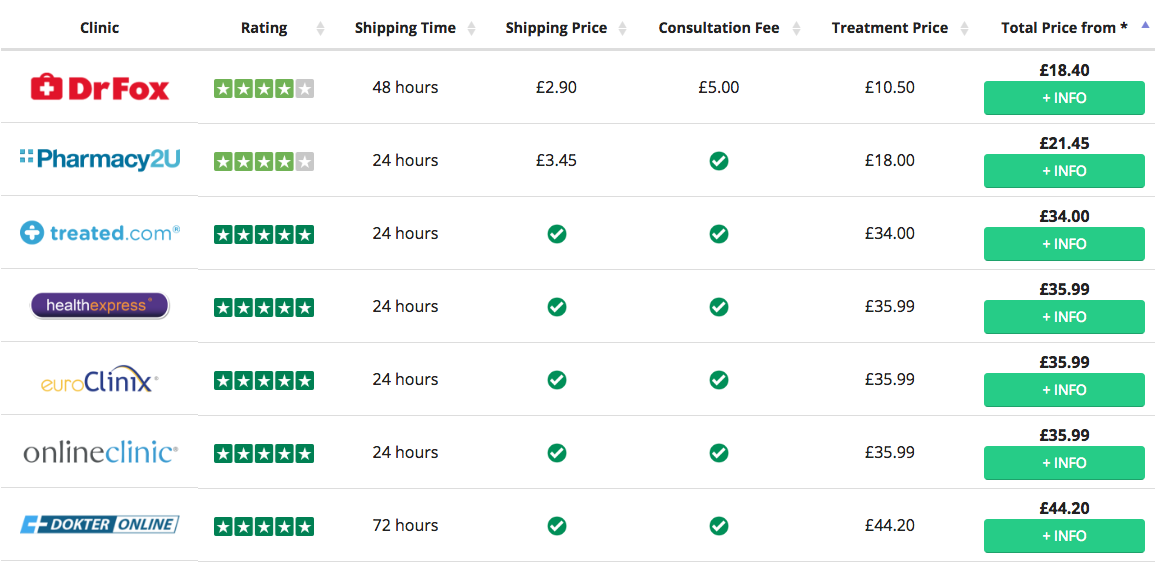Click the Consultation Fee column header

[x=718, y=28]
